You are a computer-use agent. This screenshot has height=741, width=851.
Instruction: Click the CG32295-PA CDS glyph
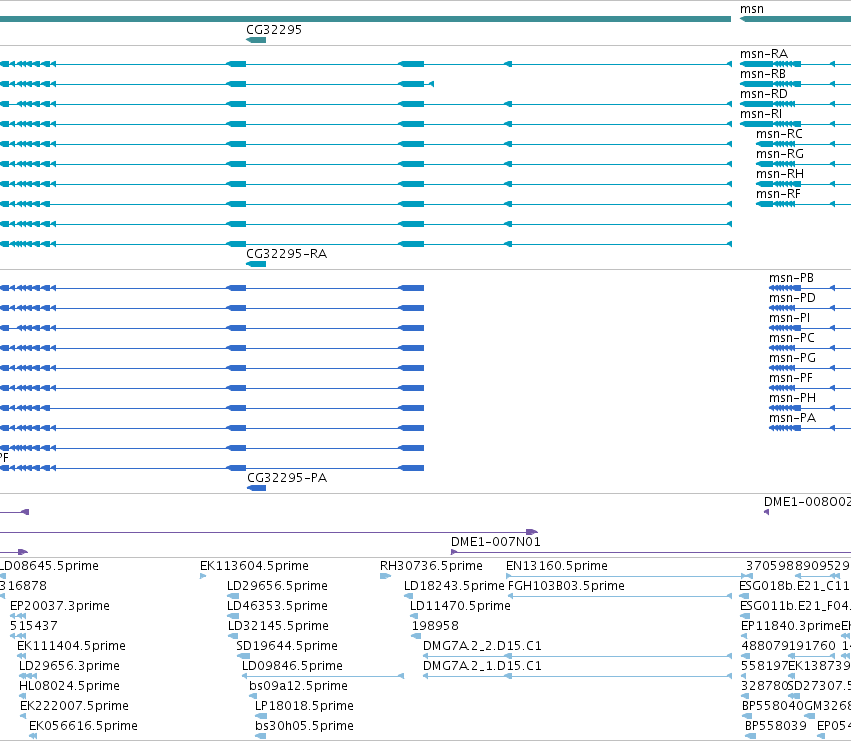(256, 488)
